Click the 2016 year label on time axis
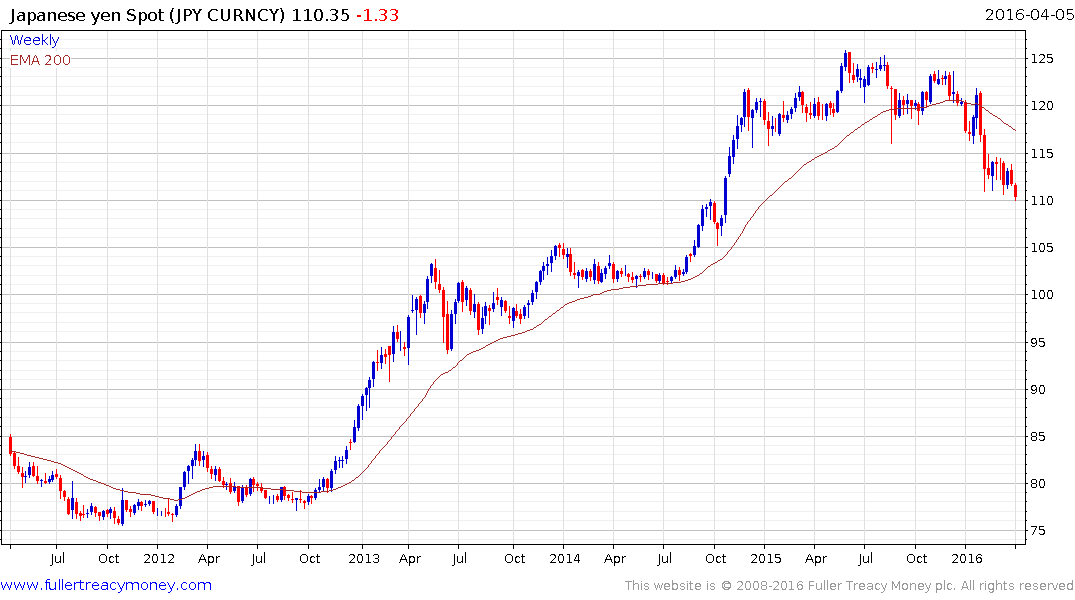Image resolution: width=1075 pixels, height=600 pixels. (967, 558)
